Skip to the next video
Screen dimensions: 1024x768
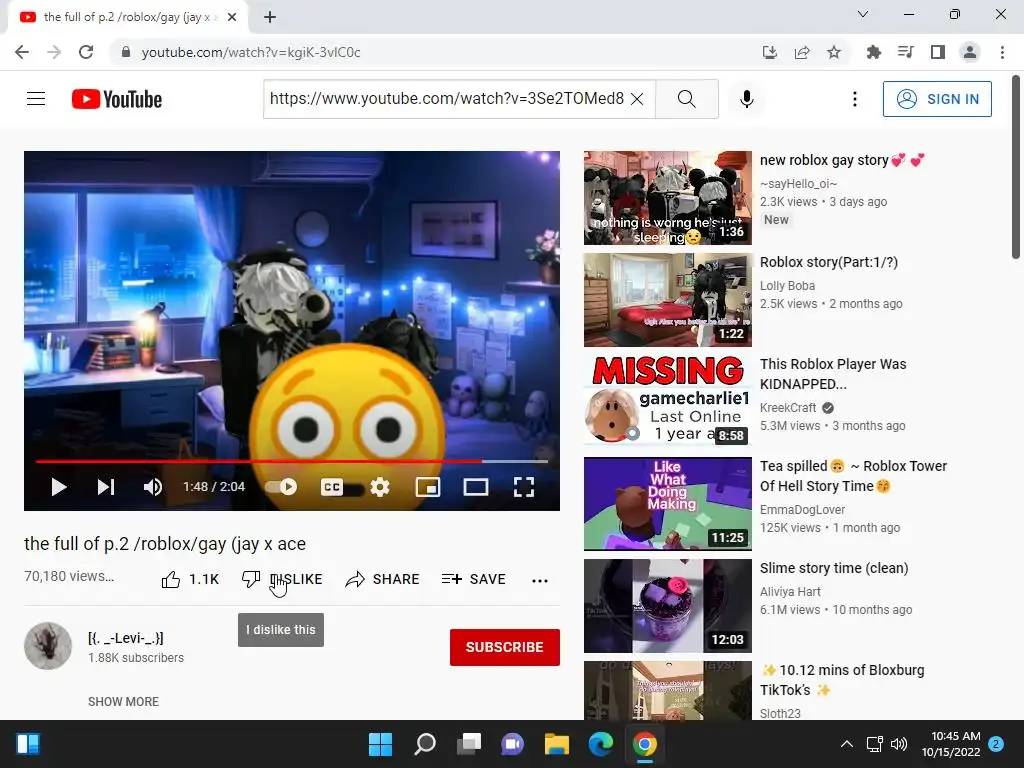(106, 487)
